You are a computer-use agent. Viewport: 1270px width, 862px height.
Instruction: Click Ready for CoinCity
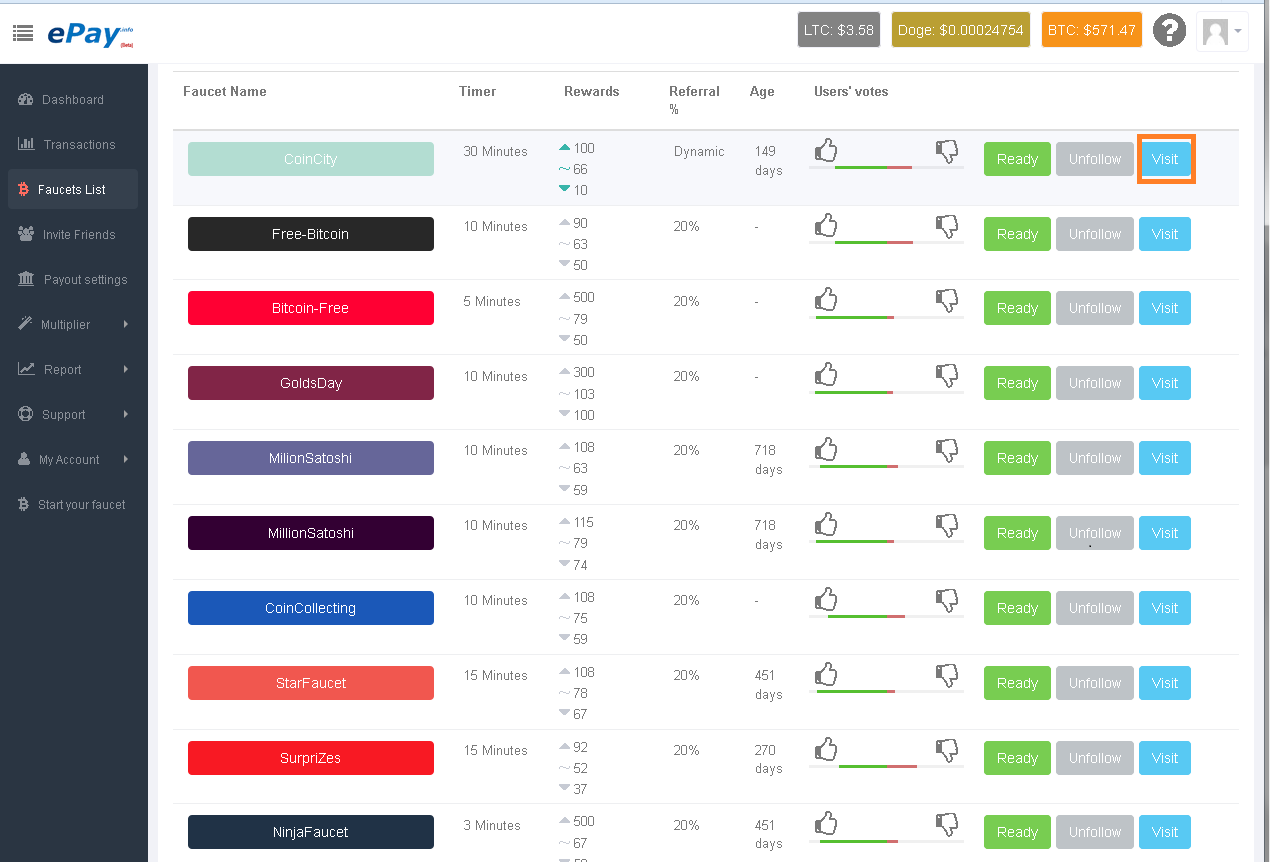coord(1017,159)
